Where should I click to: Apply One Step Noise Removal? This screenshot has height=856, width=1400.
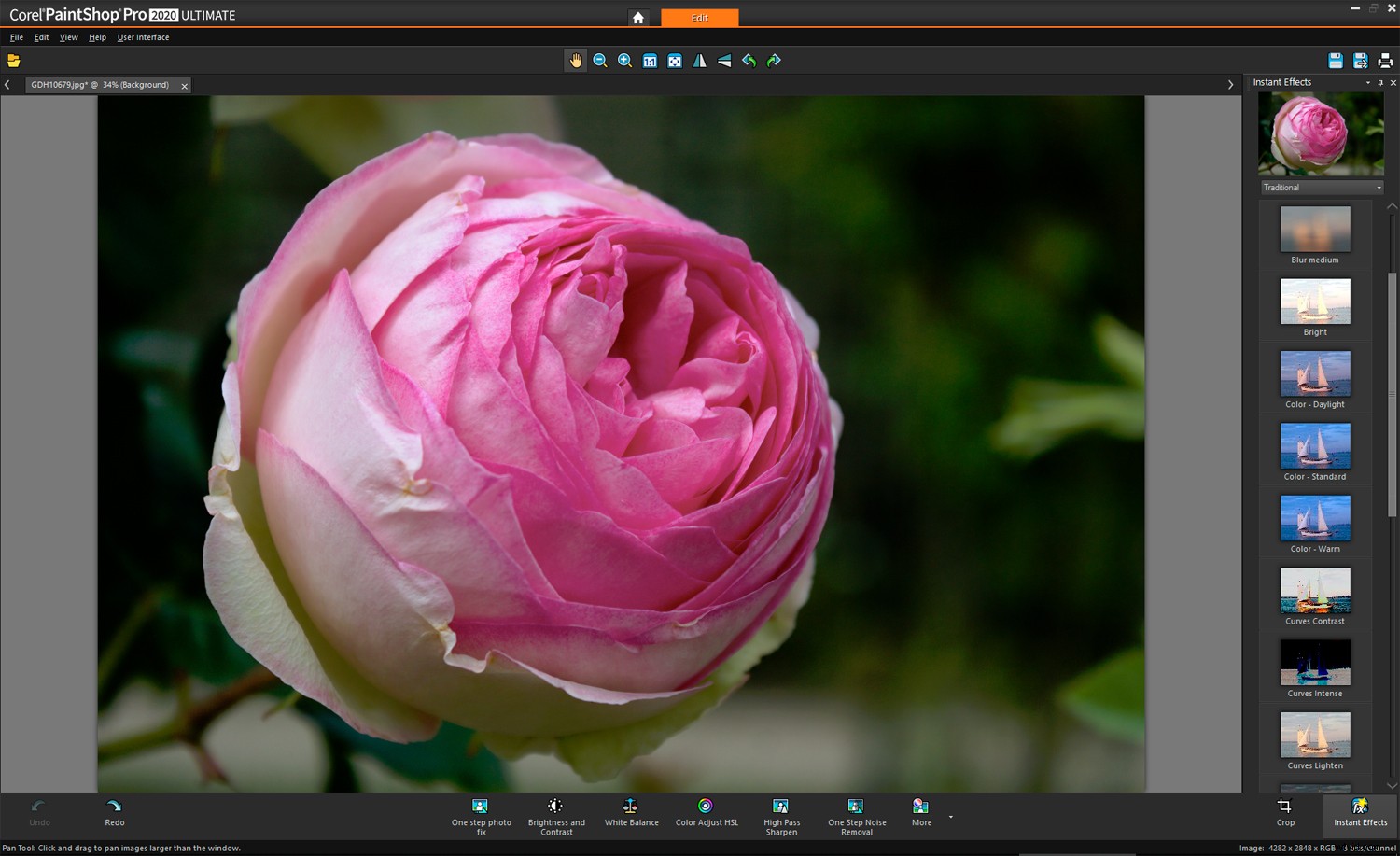tap(856, 812)
